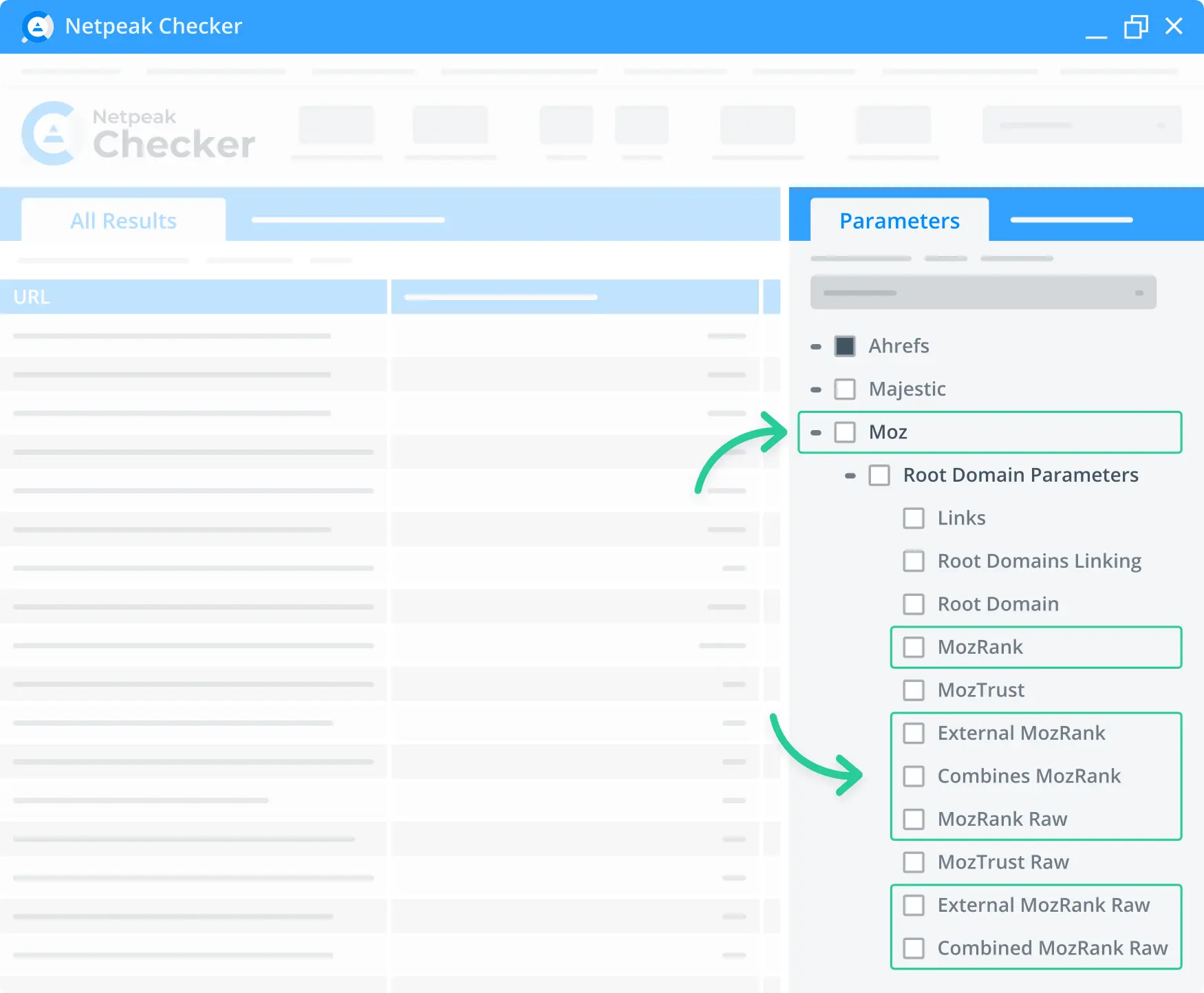Click the Combined MozRank Raw label
This screenshot has height=993, width=1204.
(x=1053, y=948)
